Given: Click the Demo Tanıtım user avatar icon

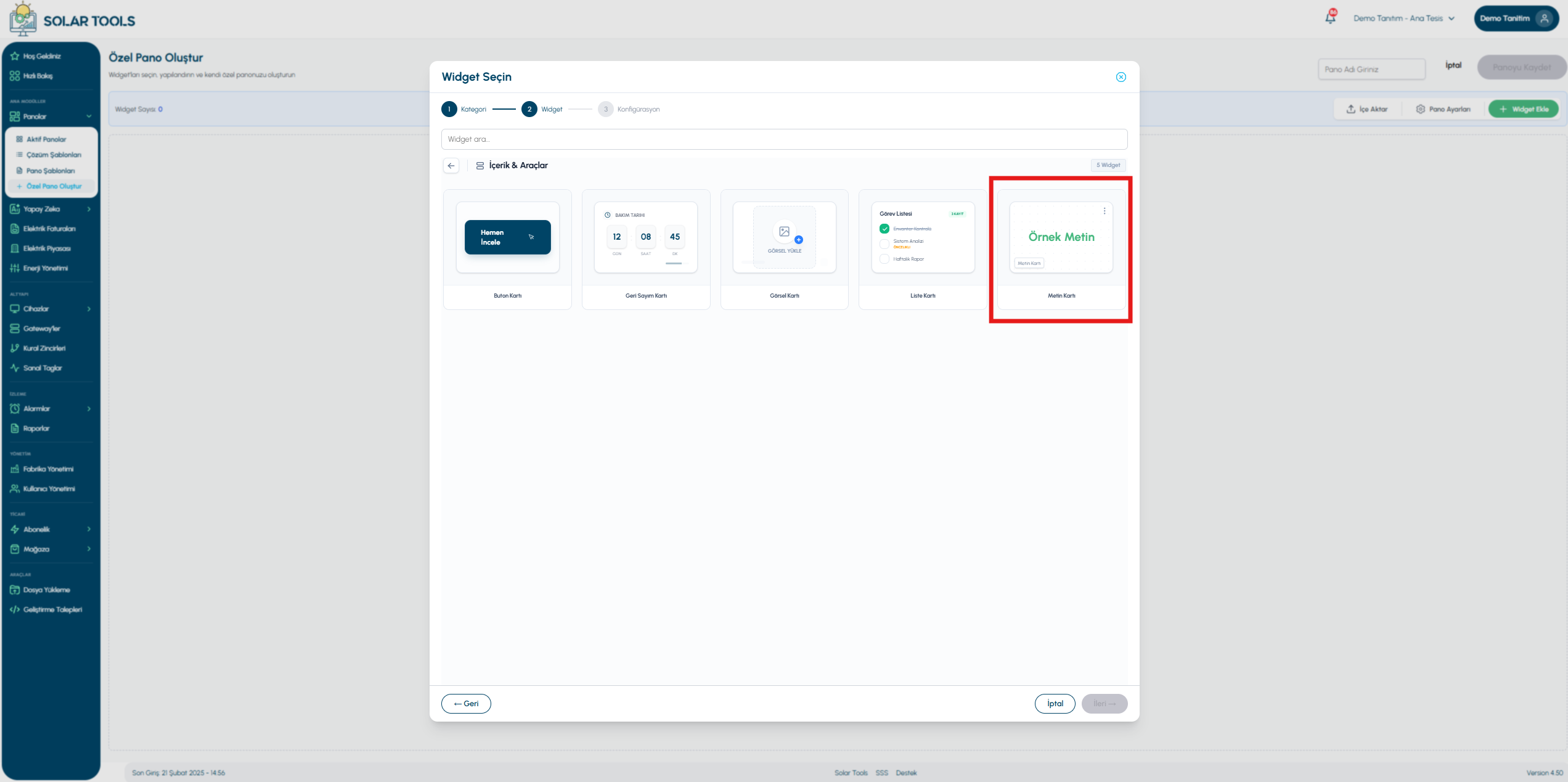Looking at the screenshot, I should pos(1545,18).
